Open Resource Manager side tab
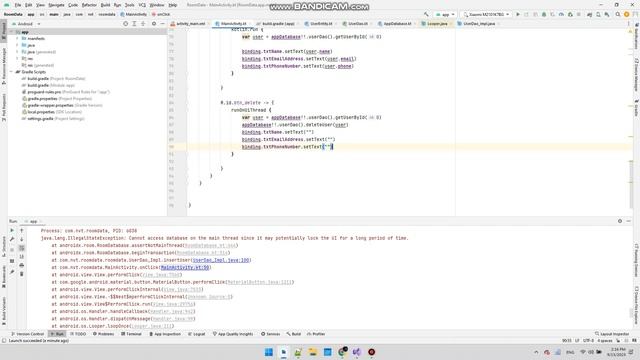Screen dimensions: 640x360 tap(4, 65)
